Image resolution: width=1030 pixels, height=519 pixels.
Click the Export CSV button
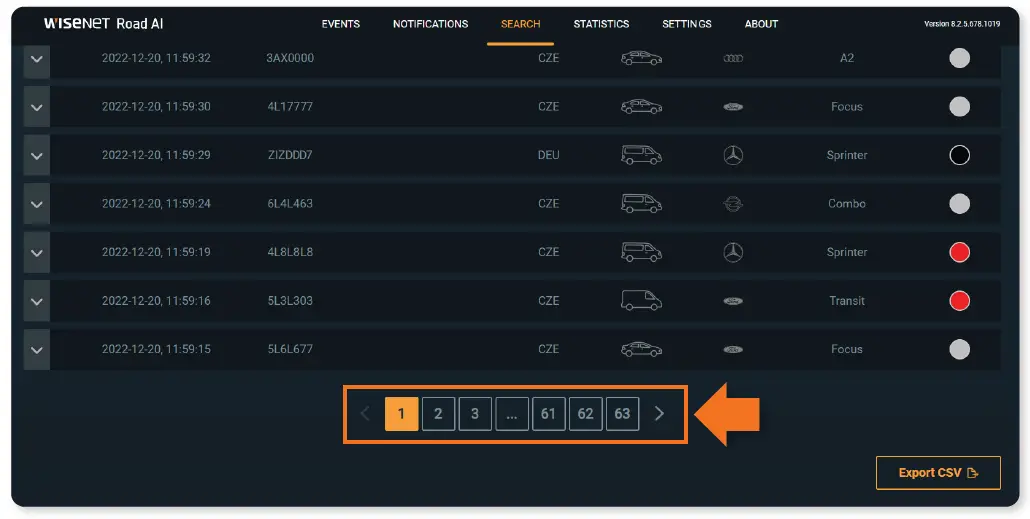(938, 473)
